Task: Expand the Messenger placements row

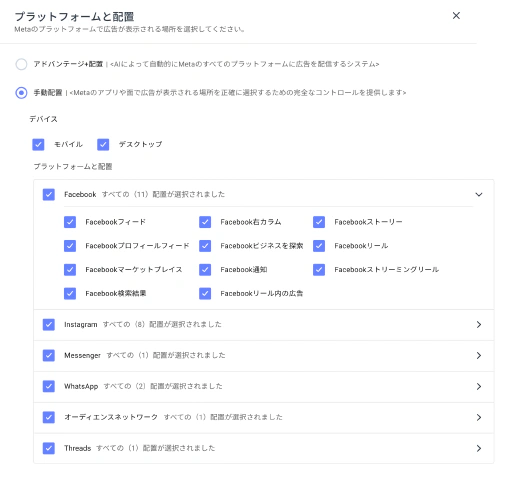Action: tap(479, 356)
